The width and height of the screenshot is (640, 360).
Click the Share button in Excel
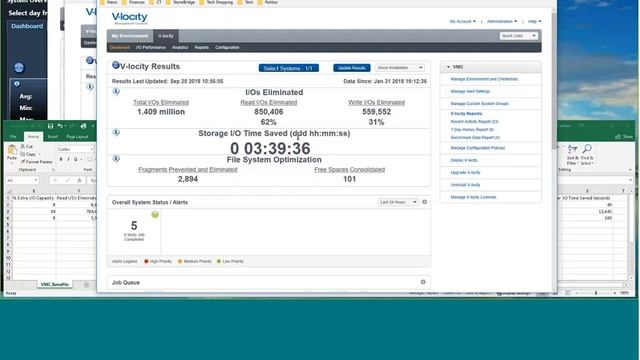[624, 137]
